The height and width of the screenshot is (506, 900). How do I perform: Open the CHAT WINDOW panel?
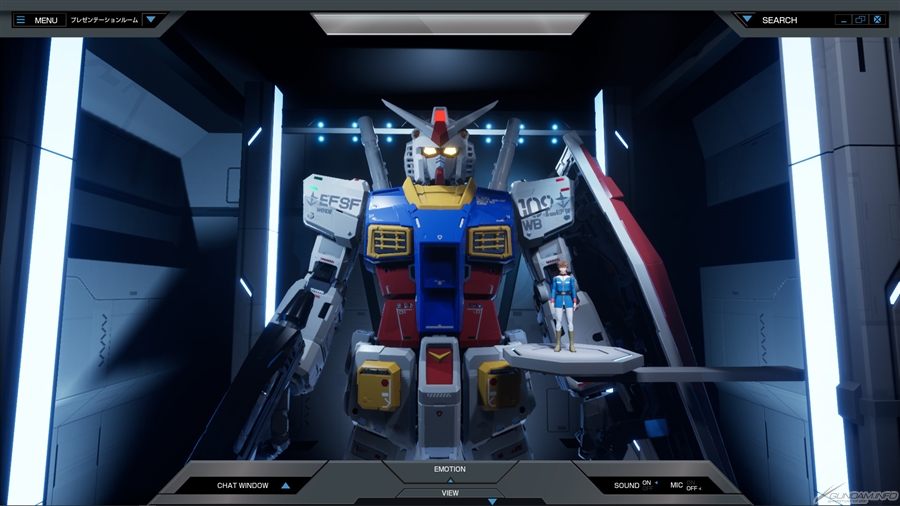[x=243, y=485]
